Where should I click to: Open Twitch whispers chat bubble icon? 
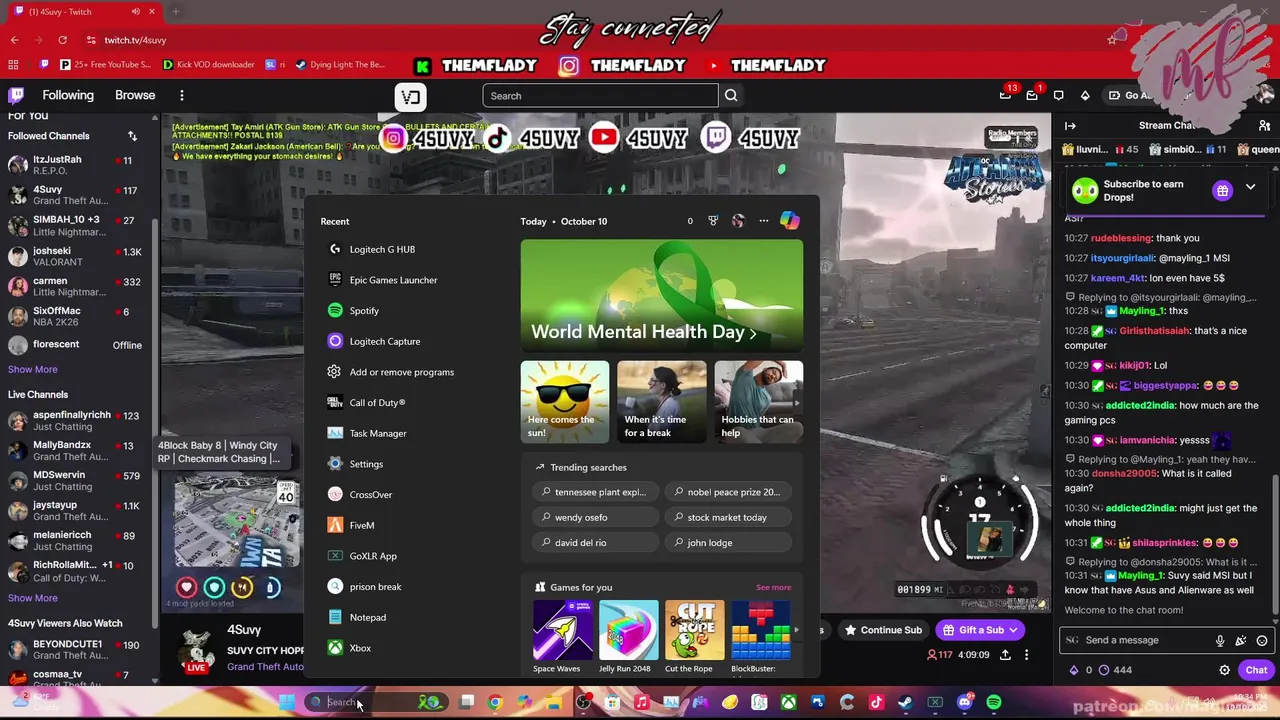[1059, 95]
